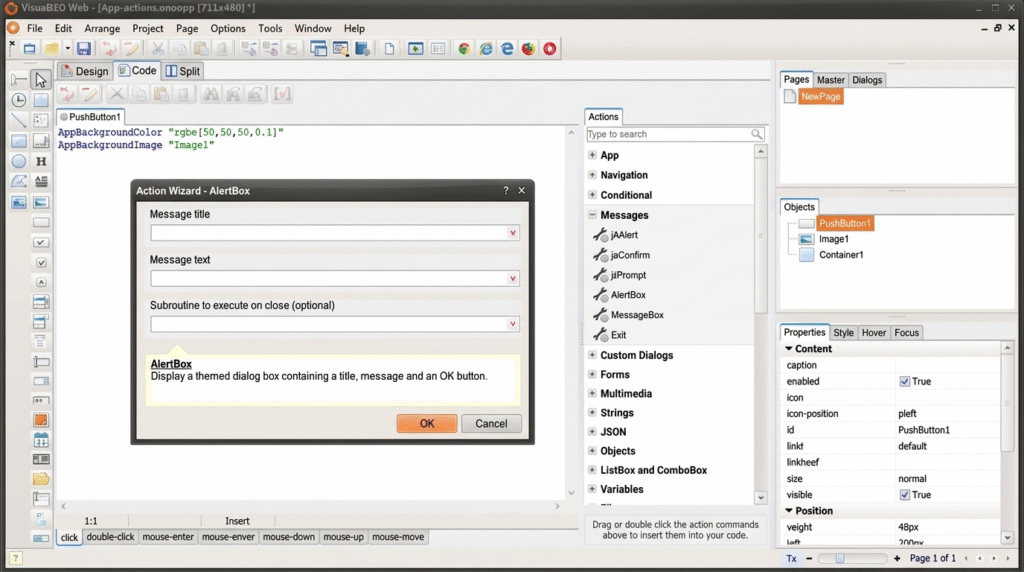Preview in Opera browser icon
Image resolution: width=1024 pixels, height=572 pixels.
550,48
